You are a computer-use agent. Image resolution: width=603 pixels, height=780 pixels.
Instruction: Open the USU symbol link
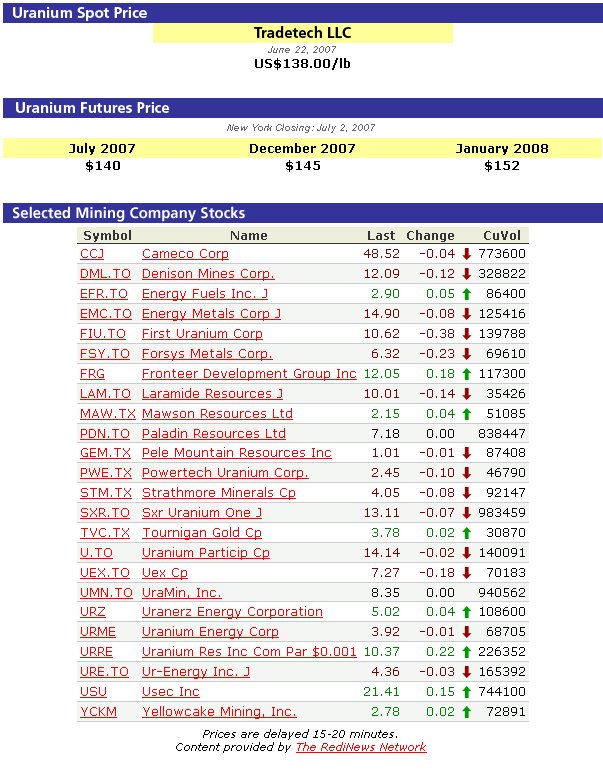tap(93, 691)
